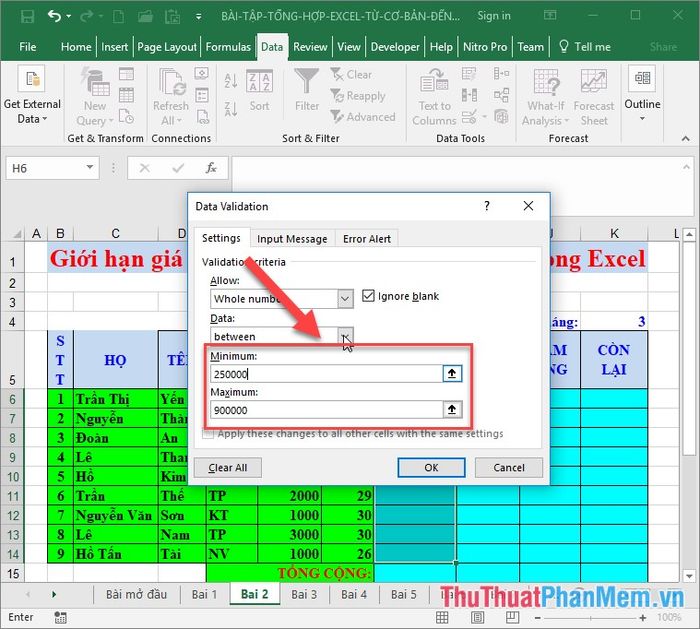The image size is (700, 629).
Task: Open the File menu tab
Action: tap(27, 47)
